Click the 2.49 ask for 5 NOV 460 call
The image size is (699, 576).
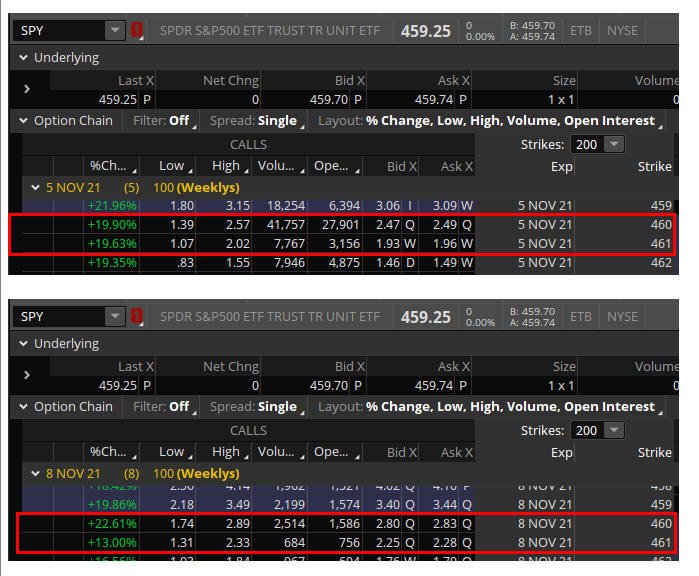click(444, 225)
